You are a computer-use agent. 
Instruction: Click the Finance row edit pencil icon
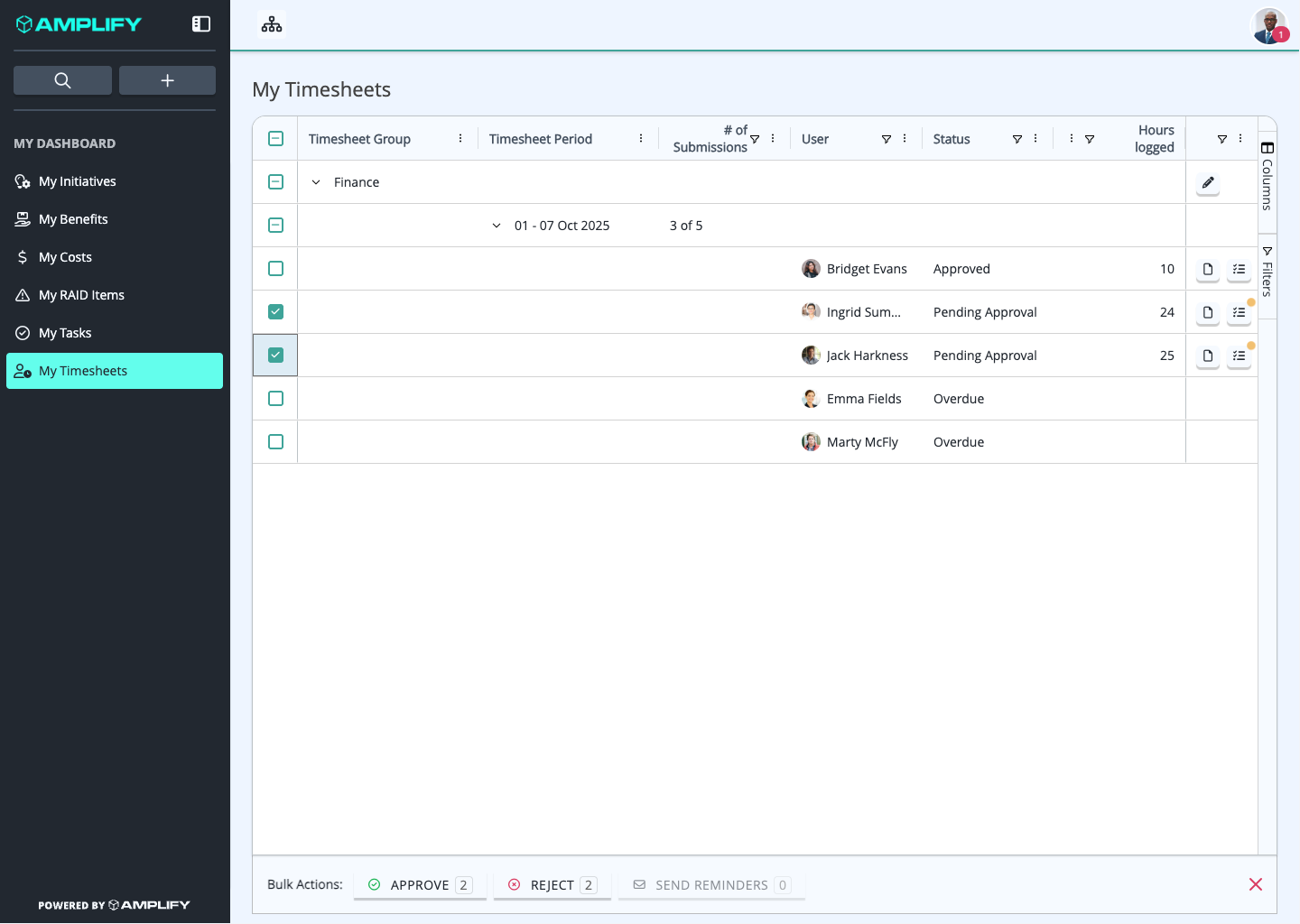1208,182
